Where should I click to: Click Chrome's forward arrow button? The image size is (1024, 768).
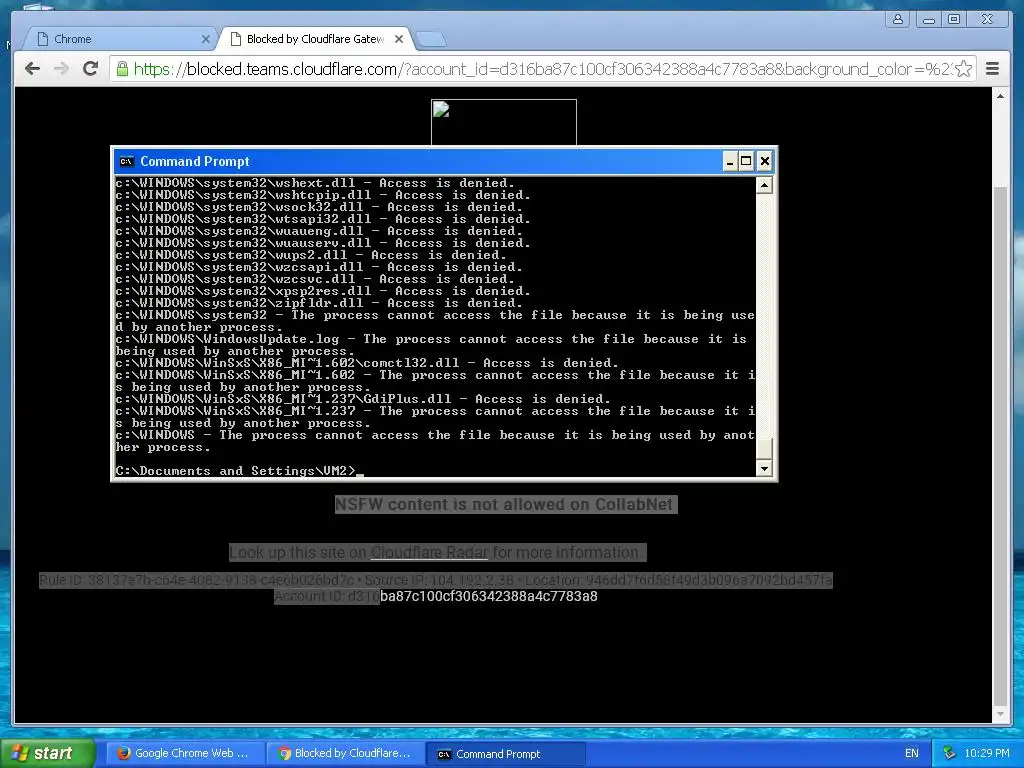tap(61, 69)
